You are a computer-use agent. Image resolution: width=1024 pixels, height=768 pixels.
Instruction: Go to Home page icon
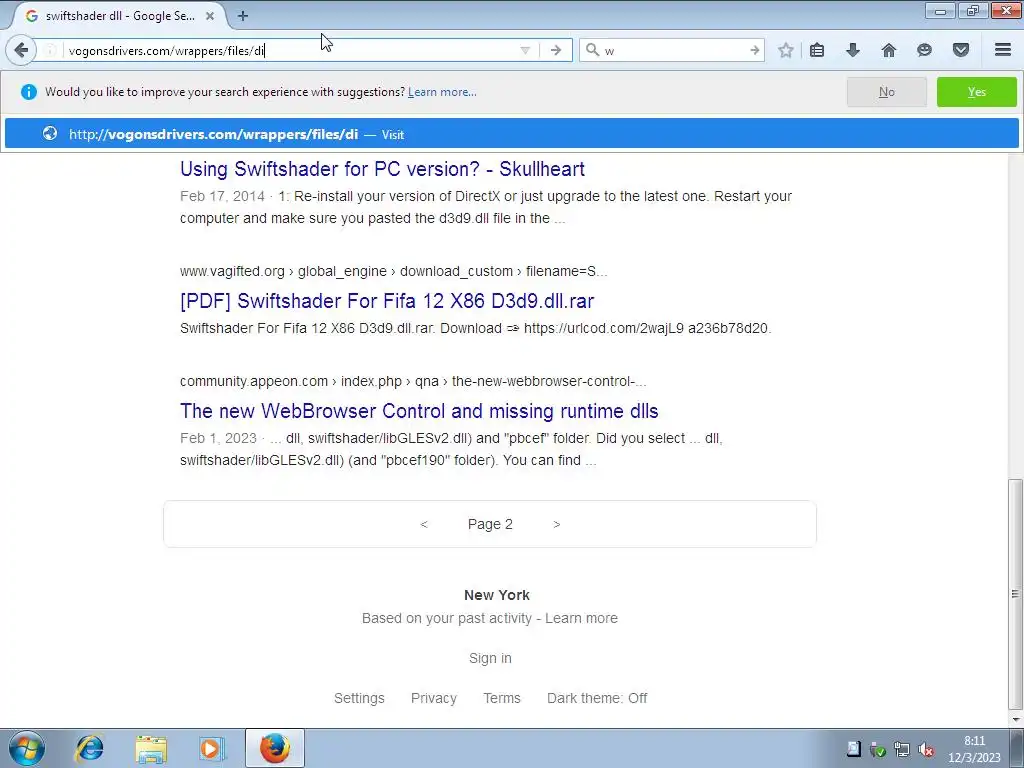click(889, 50)
